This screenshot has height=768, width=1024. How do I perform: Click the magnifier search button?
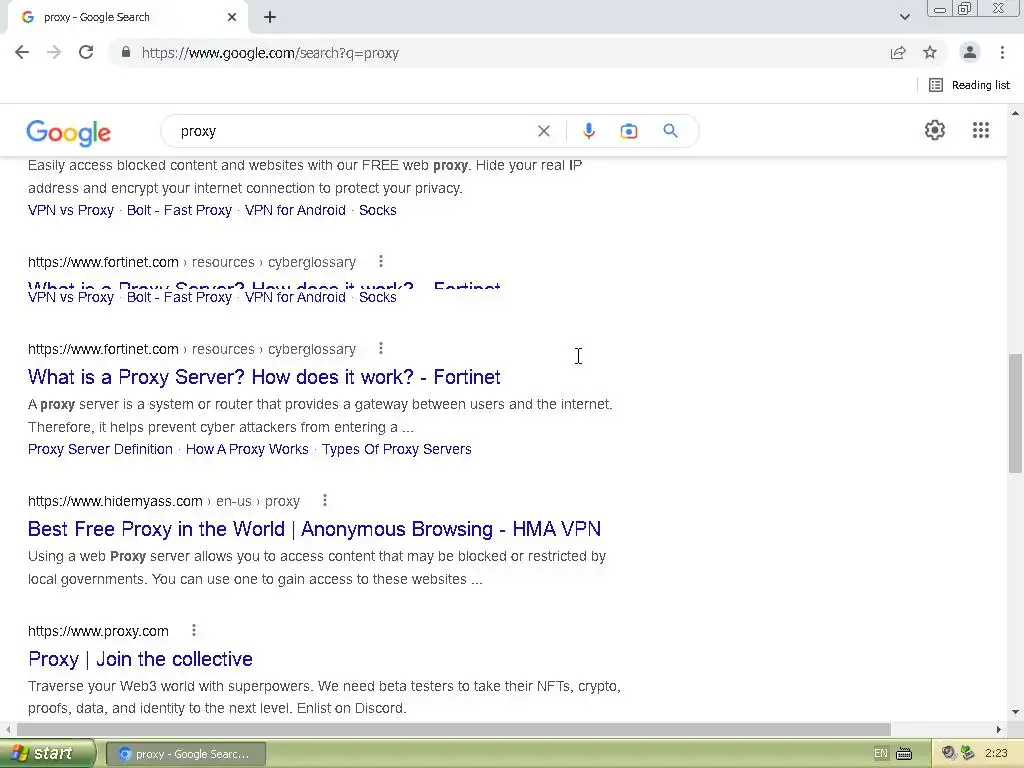tap(670, 131)
